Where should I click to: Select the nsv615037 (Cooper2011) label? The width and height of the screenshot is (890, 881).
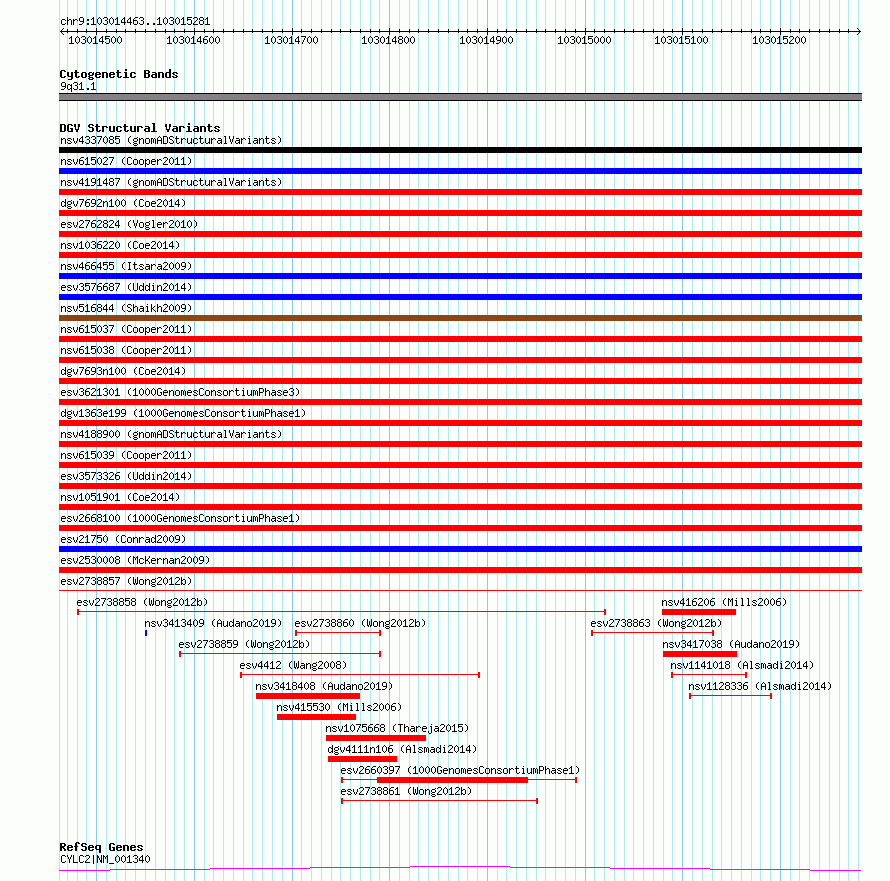point(126,329)
